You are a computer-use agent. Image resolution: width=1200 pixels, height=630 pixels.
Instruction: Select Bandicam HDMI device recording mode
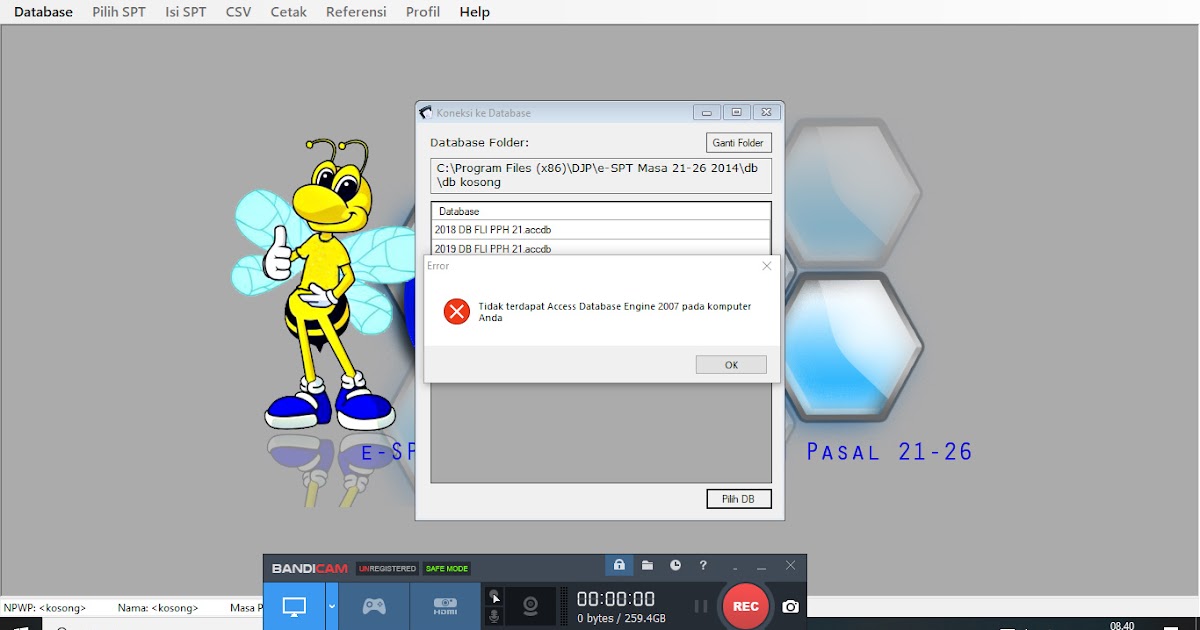pos(445,606)
